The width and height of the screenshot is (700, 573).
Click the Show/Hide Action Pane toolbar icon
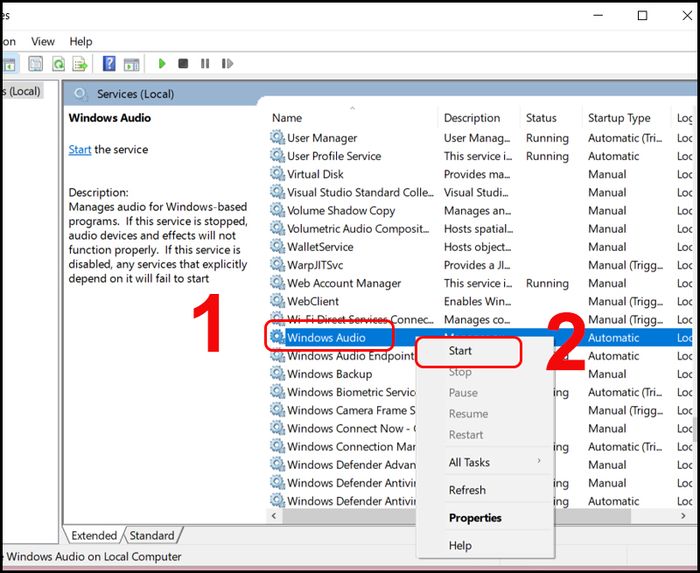[x=131, y=65]
